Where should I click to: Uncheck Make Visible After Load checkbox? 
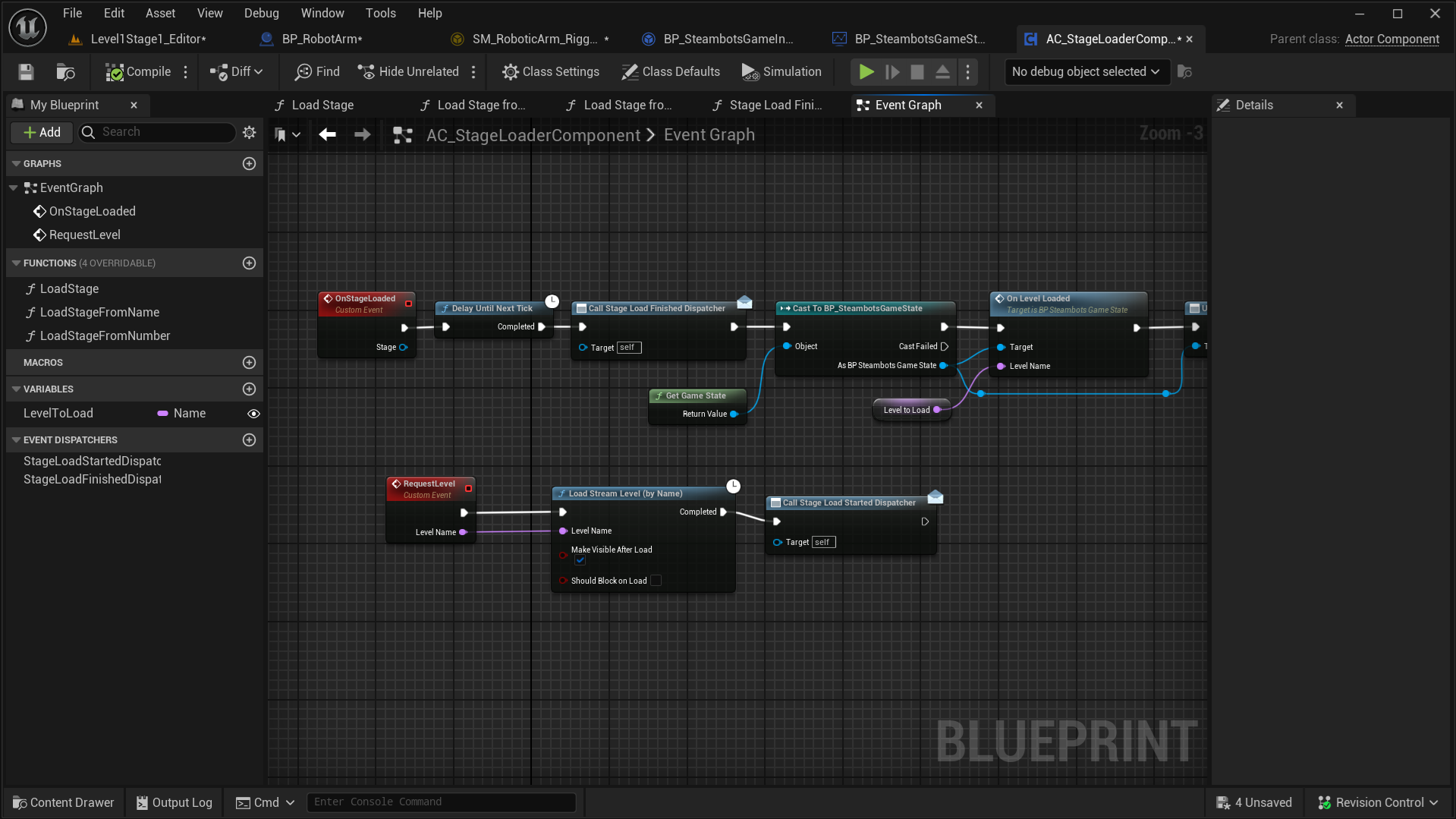580,560
